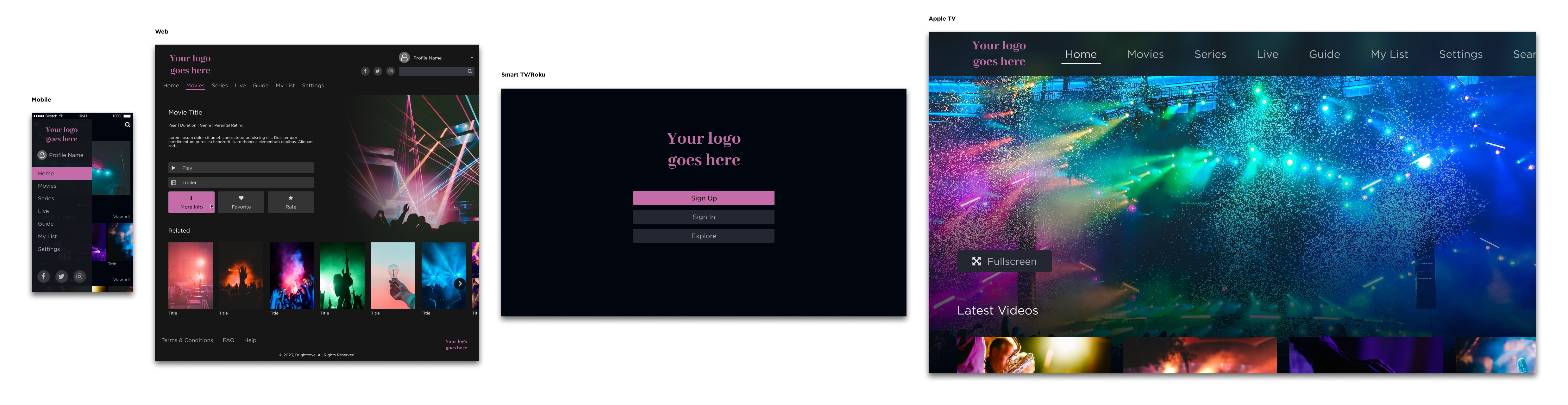Viewport: 1568px width, 405px height.
Task: Open the My List tab in Web navigation
Action: coord(285,86)
